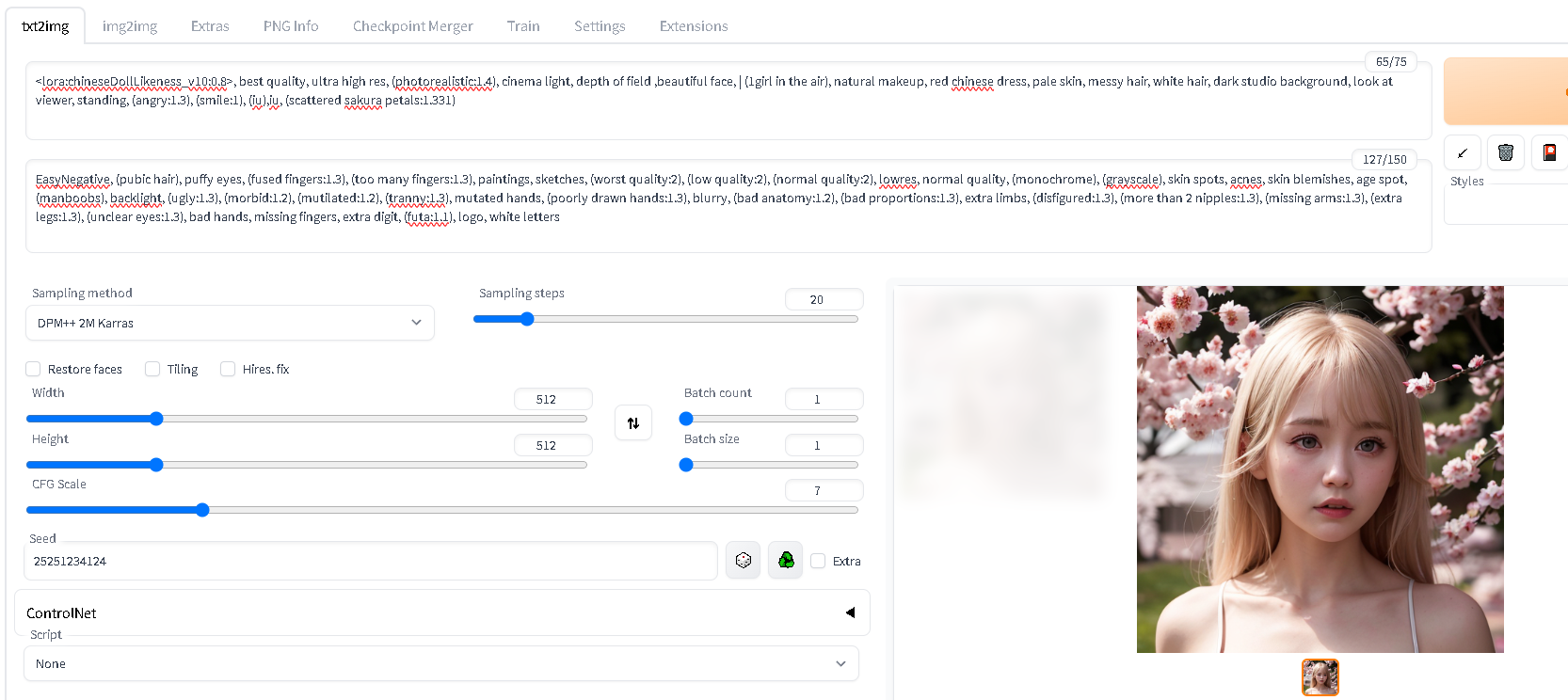The width and height of the screenshot is (1568, 700).
Task: Click the arrow icon to read generation parameters
Action: 1463,152
